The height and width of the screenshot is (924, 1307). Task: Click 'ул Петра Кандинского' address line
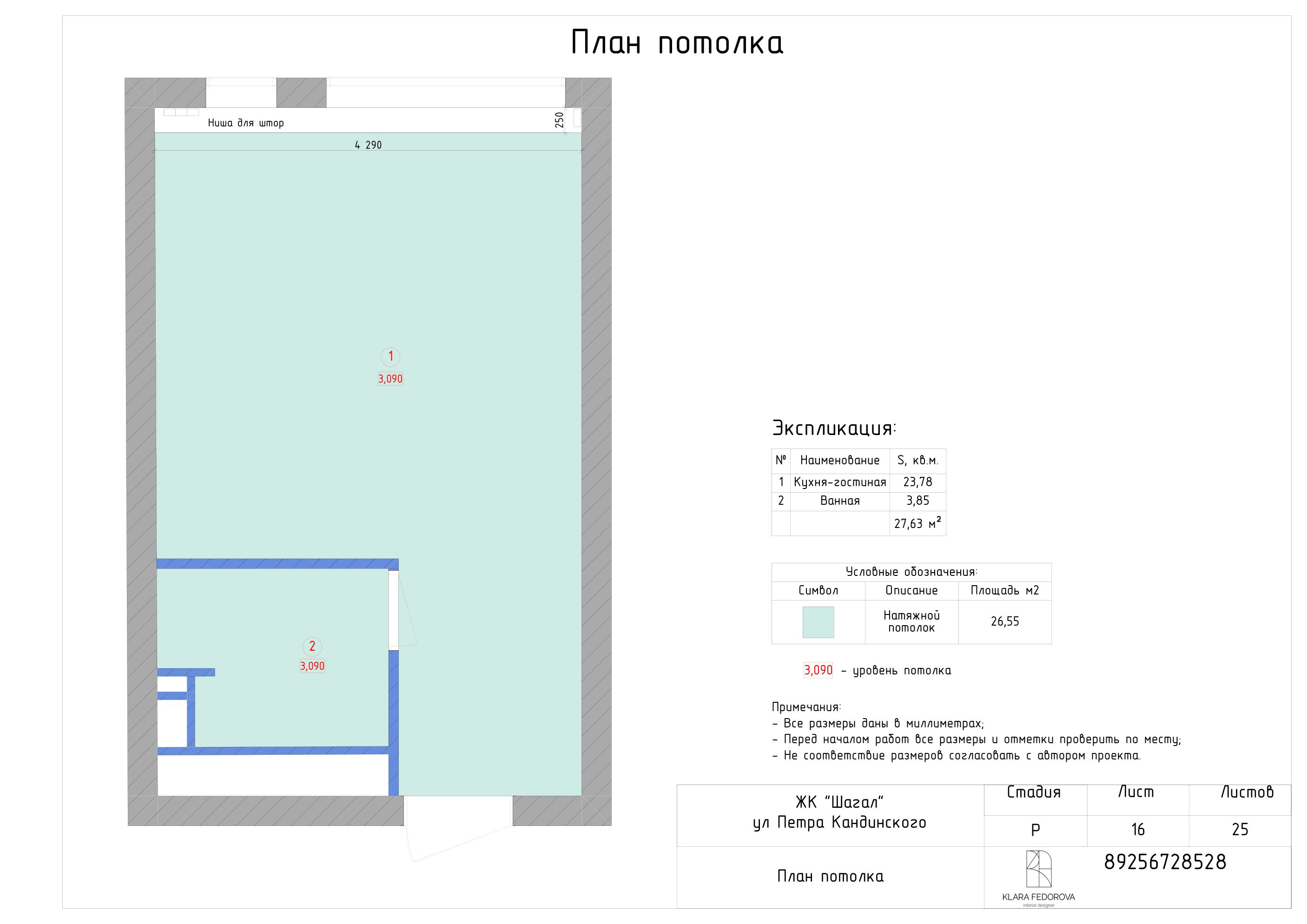tap(839, 823)
